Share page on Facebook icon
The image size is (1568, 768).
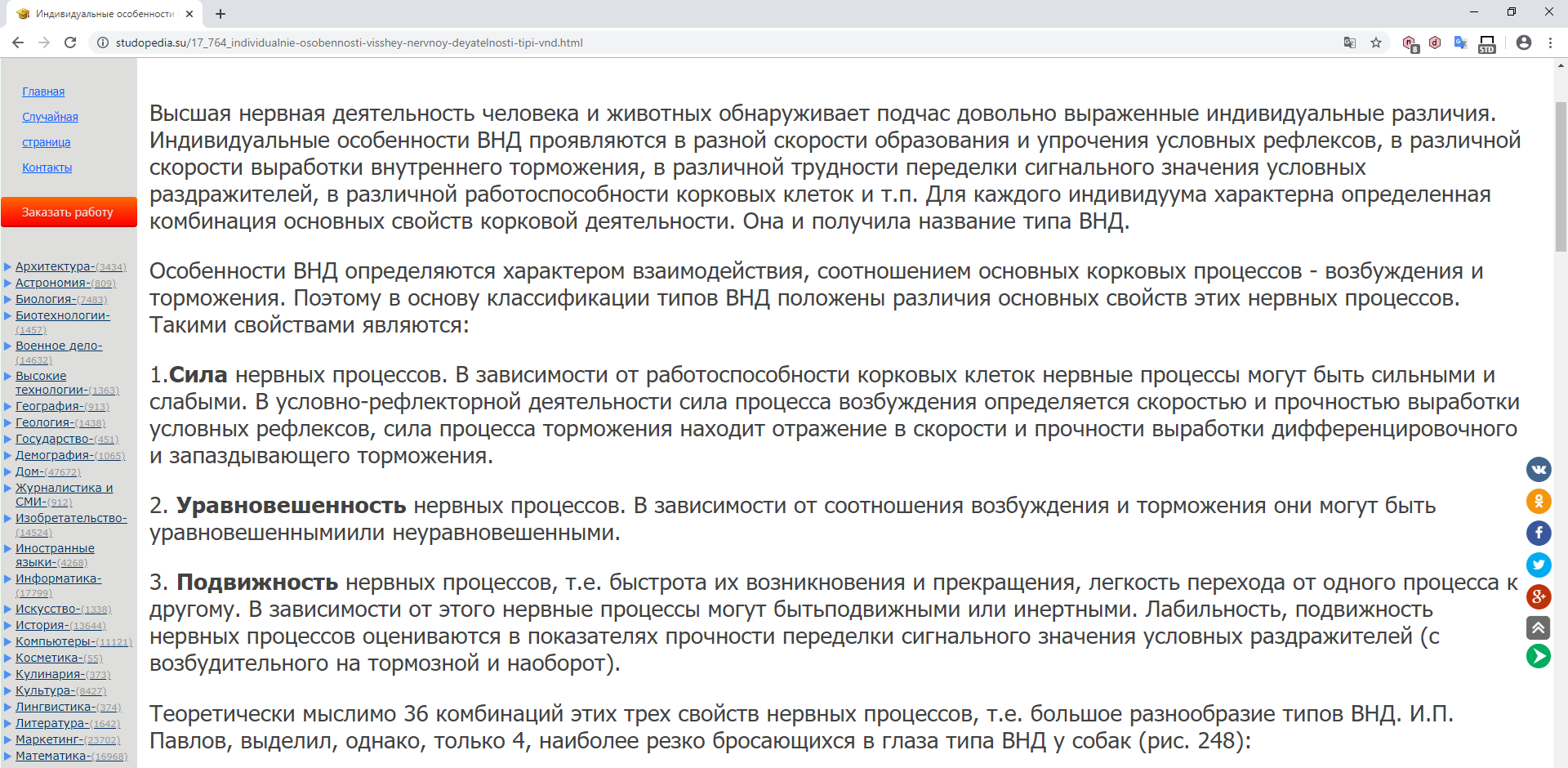pyautogui.click(x=1539, y=533)
